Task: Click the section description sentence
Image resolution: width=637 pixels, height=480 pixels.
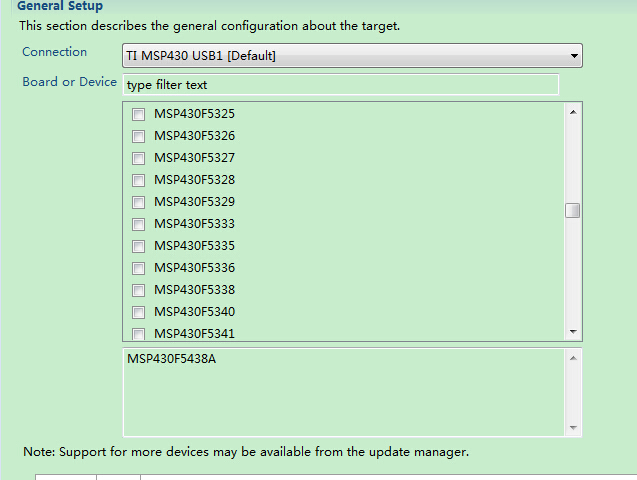Action: [210, 26]
